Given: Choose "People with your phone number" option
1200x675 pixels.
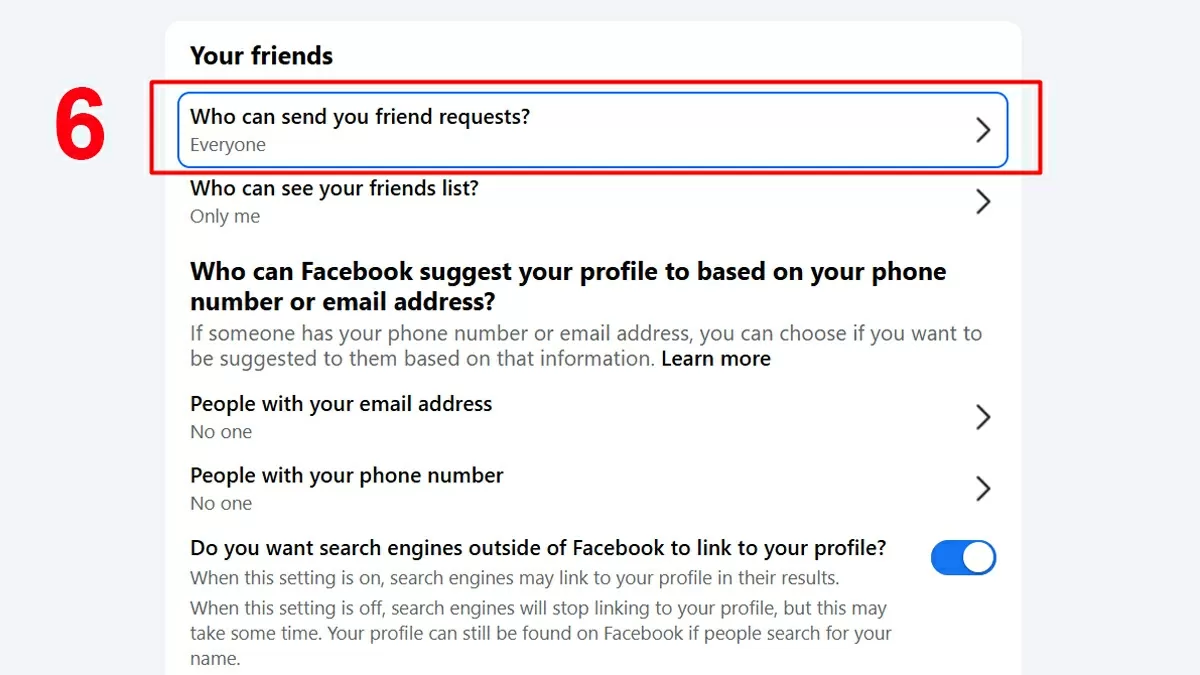Looking at the screenshot, I should 346,476.
